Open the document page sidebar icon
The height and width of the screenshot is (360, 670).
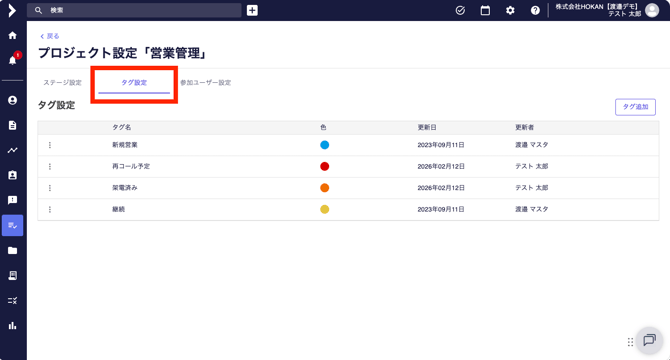click(x=12, y=125)
